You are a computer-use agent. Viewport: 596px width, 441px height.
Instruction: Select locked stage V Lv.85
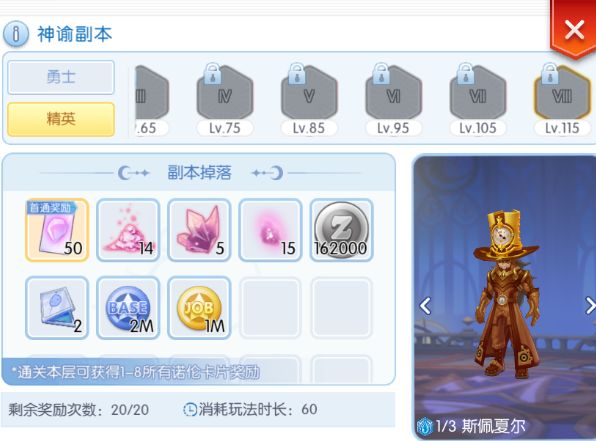click(309, 100)
